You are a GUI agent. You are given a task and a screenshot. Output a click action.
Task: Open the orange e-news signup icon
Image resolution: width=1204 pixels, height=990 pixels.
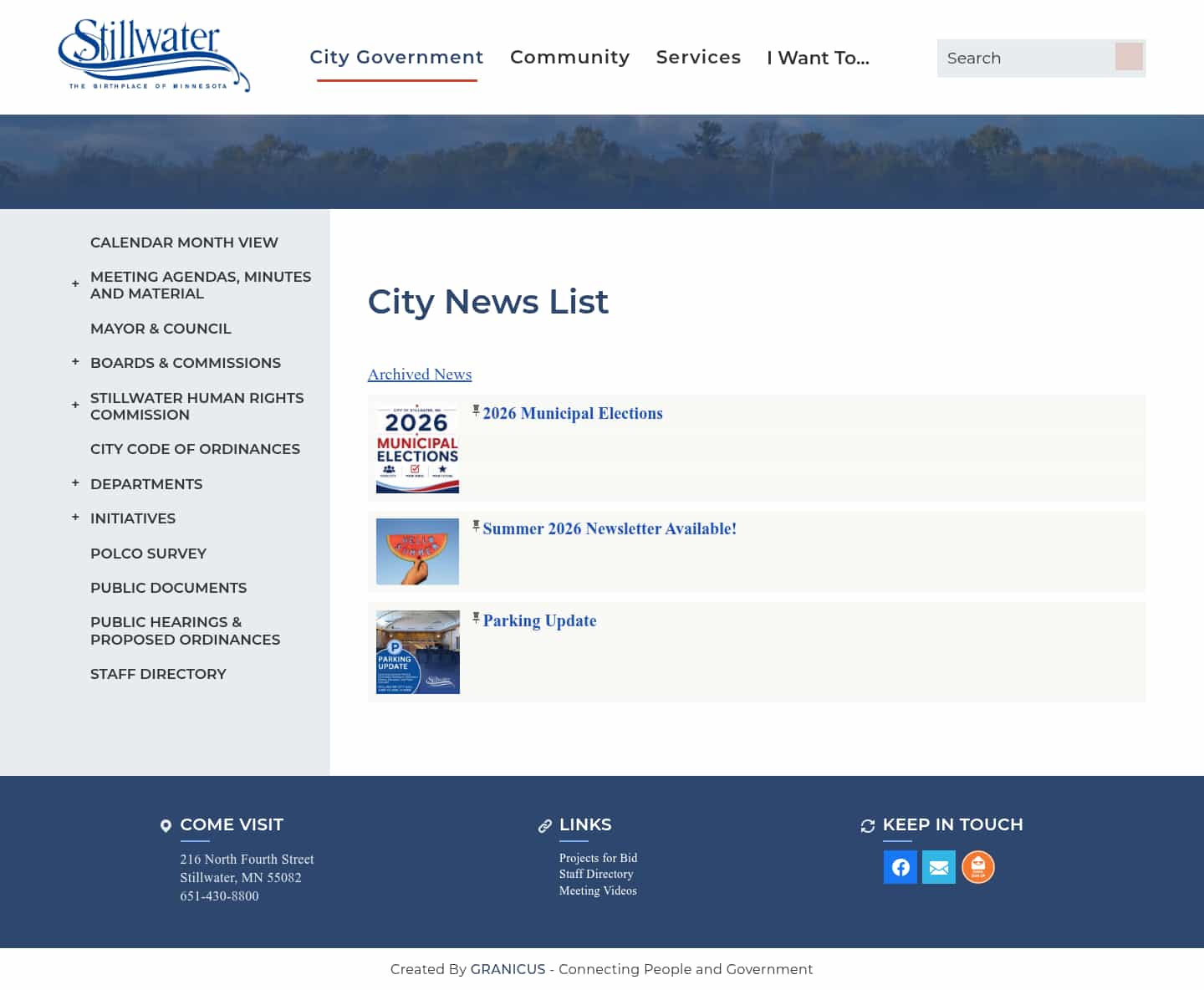(x=978, y=867)
